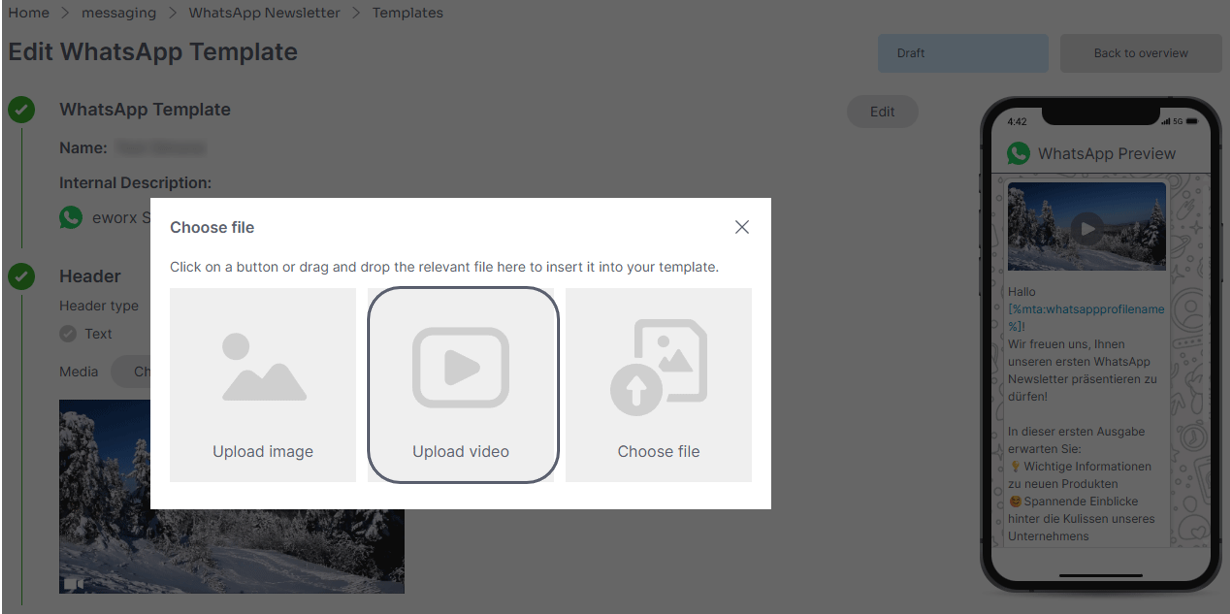Open the messaging breadcrumb
The height and width of the screenshot is (614, 1230).
pyautogui.click(x=118, y=13)
